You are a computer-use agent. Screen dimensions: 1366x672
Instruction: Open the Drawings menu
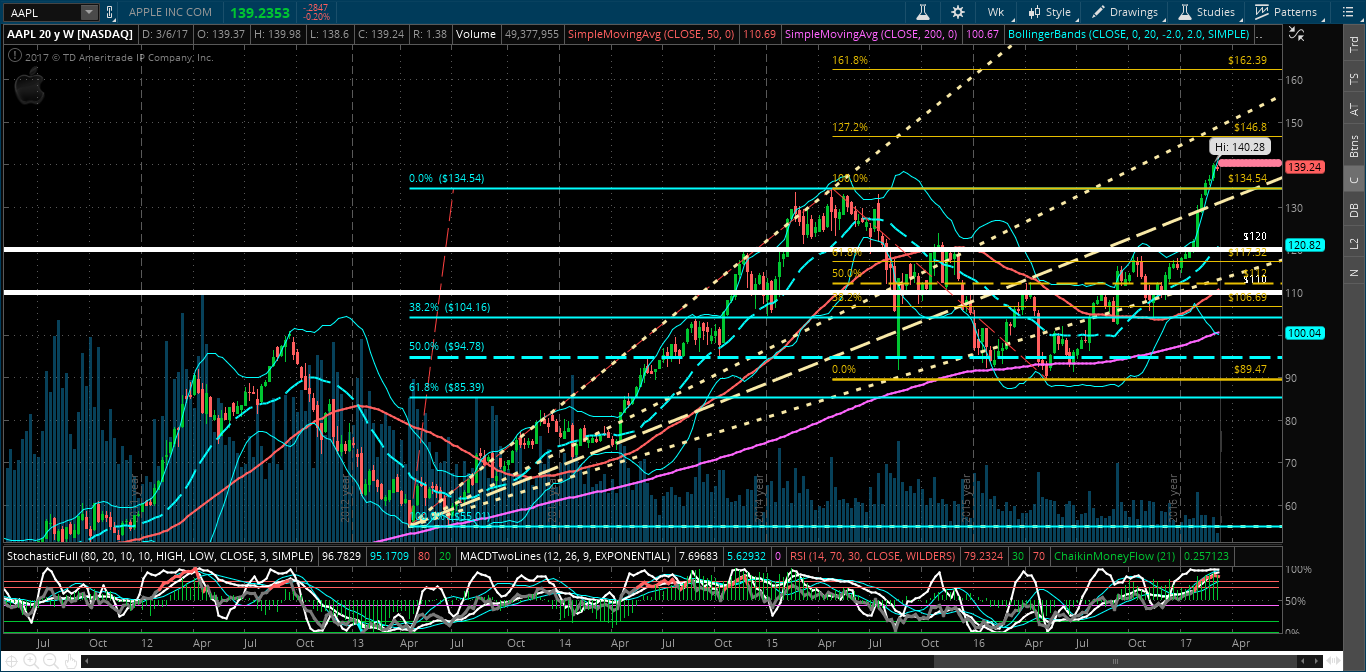1125,12
